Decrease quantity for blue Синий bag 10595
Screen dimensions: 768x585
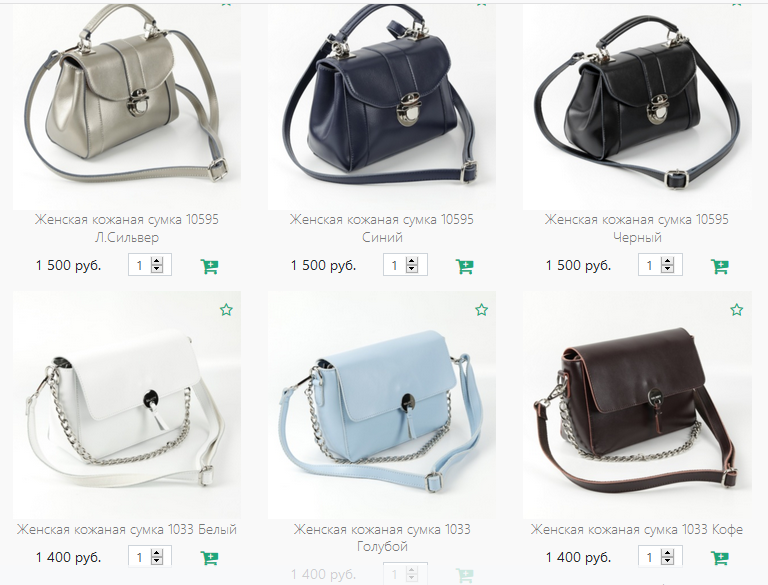[x=412, y=269]
